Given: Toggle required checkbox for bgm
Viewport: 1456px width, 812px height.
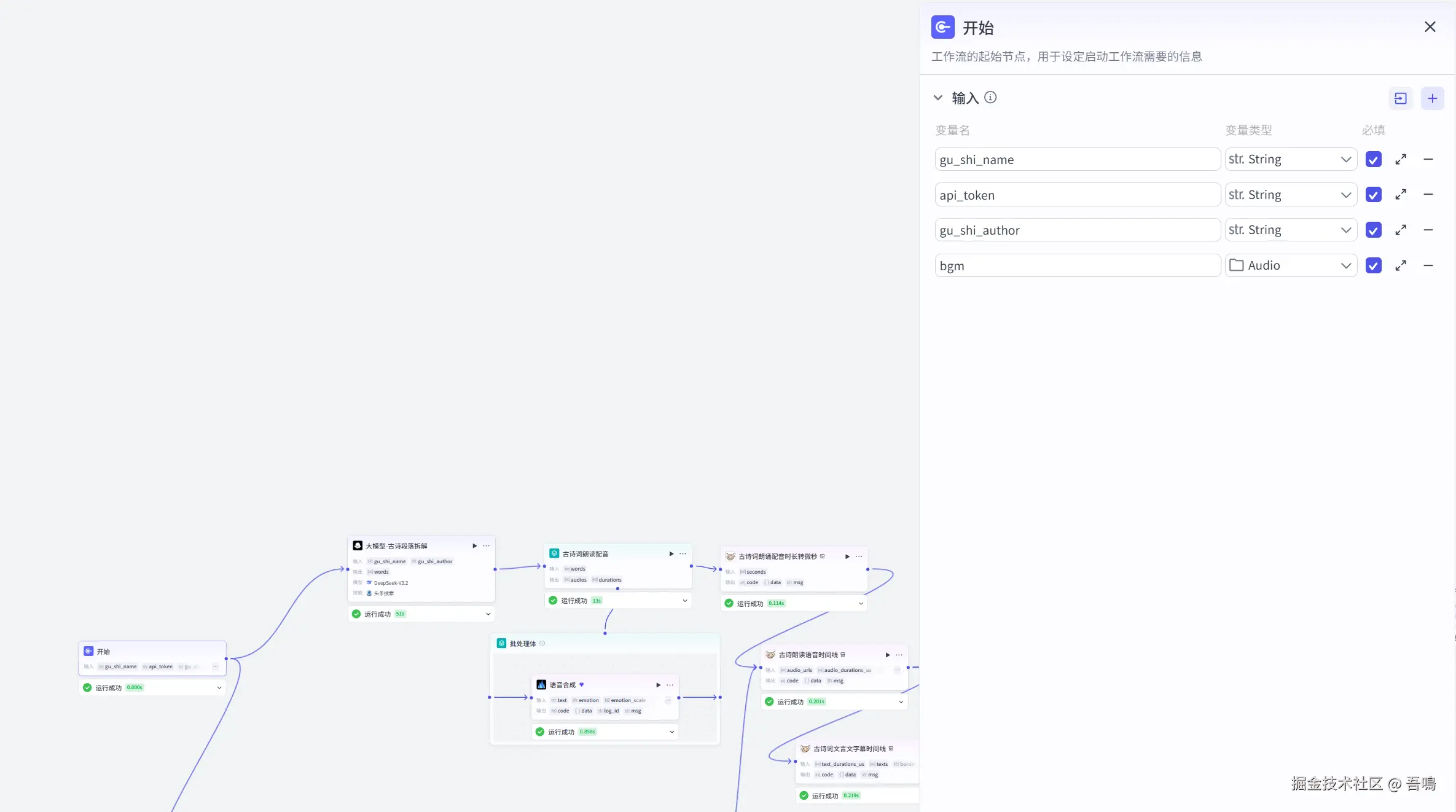Looking at the screenshot, I should click(x=1373, y=265).
